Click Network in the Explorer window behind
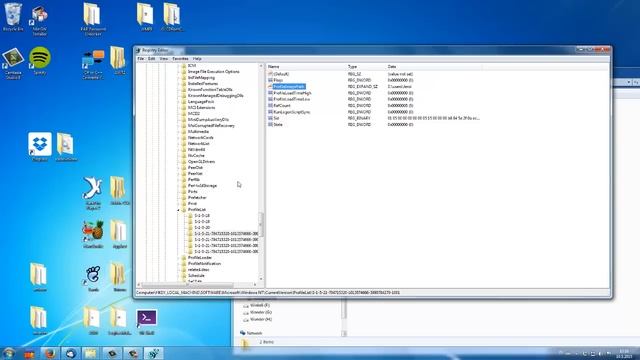Screen dimensions: 640x360 [254, 333]
